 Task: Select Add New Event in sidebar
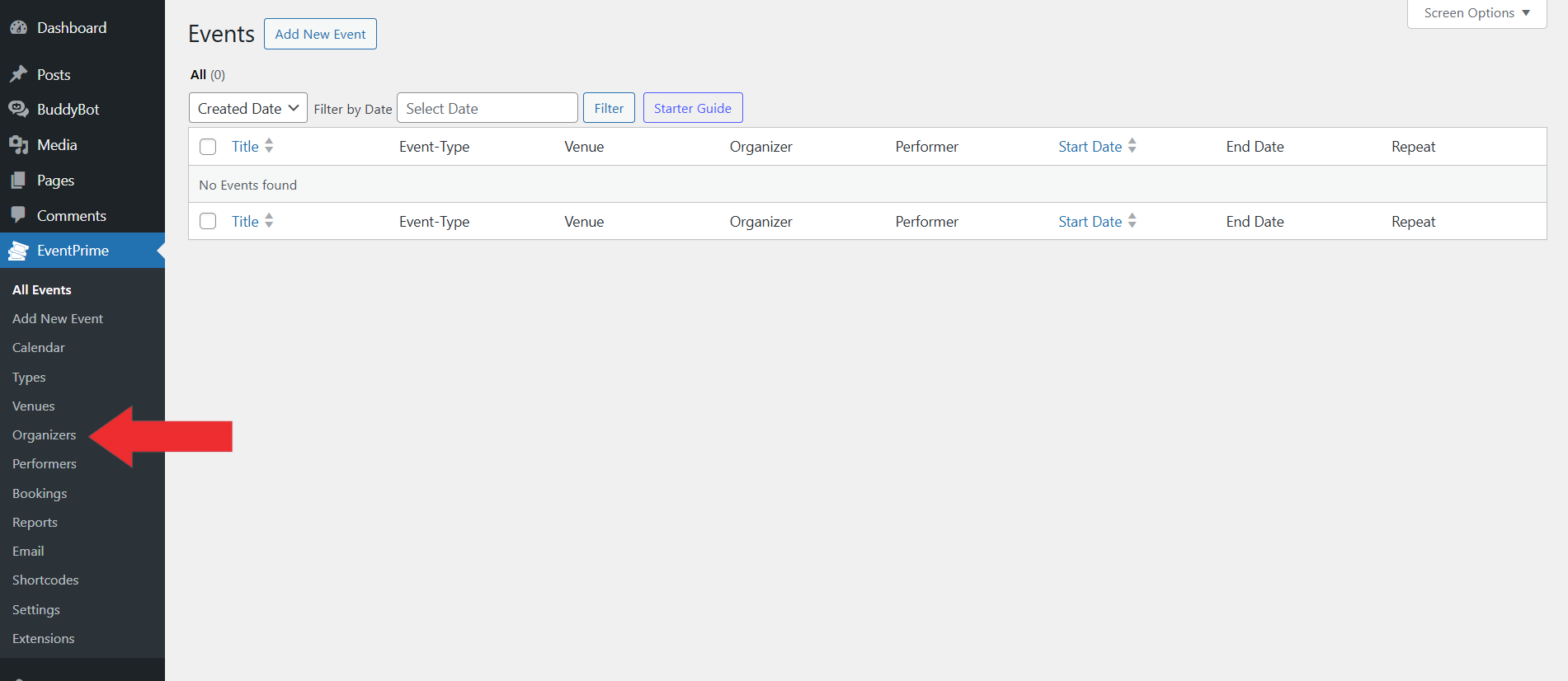[x=58, y=318]
